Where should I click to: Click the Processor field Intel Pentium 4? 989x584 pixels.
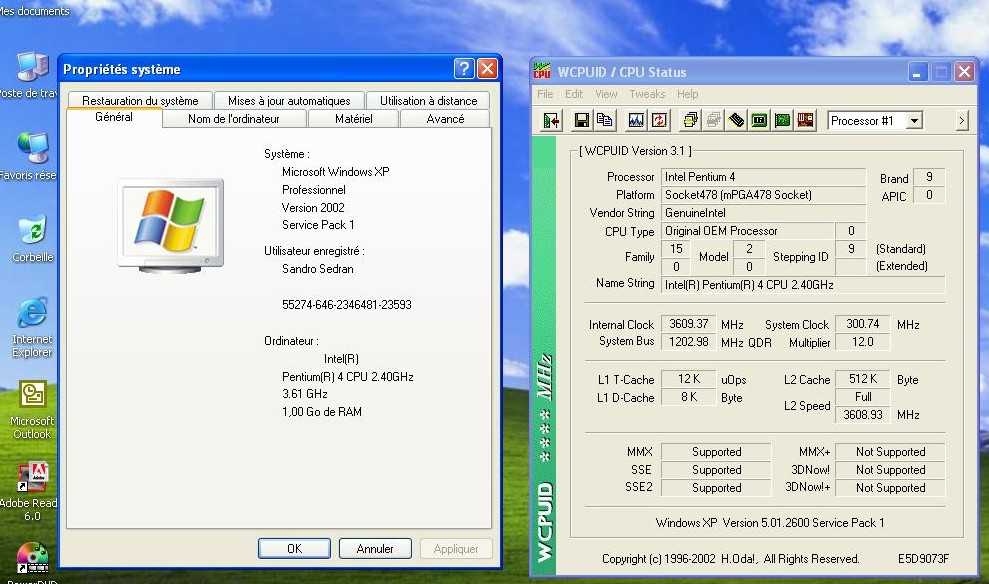tap(763, 177)
